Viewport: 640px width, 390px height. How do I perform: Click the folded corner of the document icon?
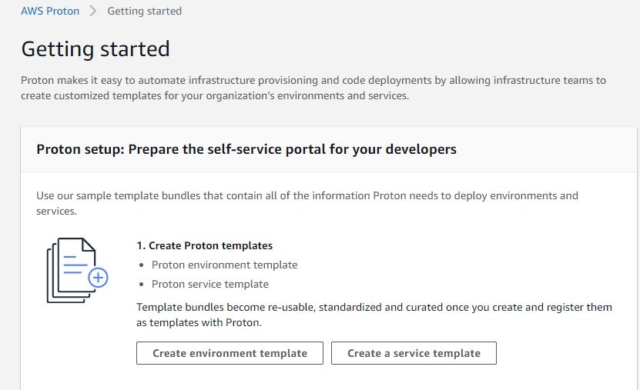[x=89, y=245]
